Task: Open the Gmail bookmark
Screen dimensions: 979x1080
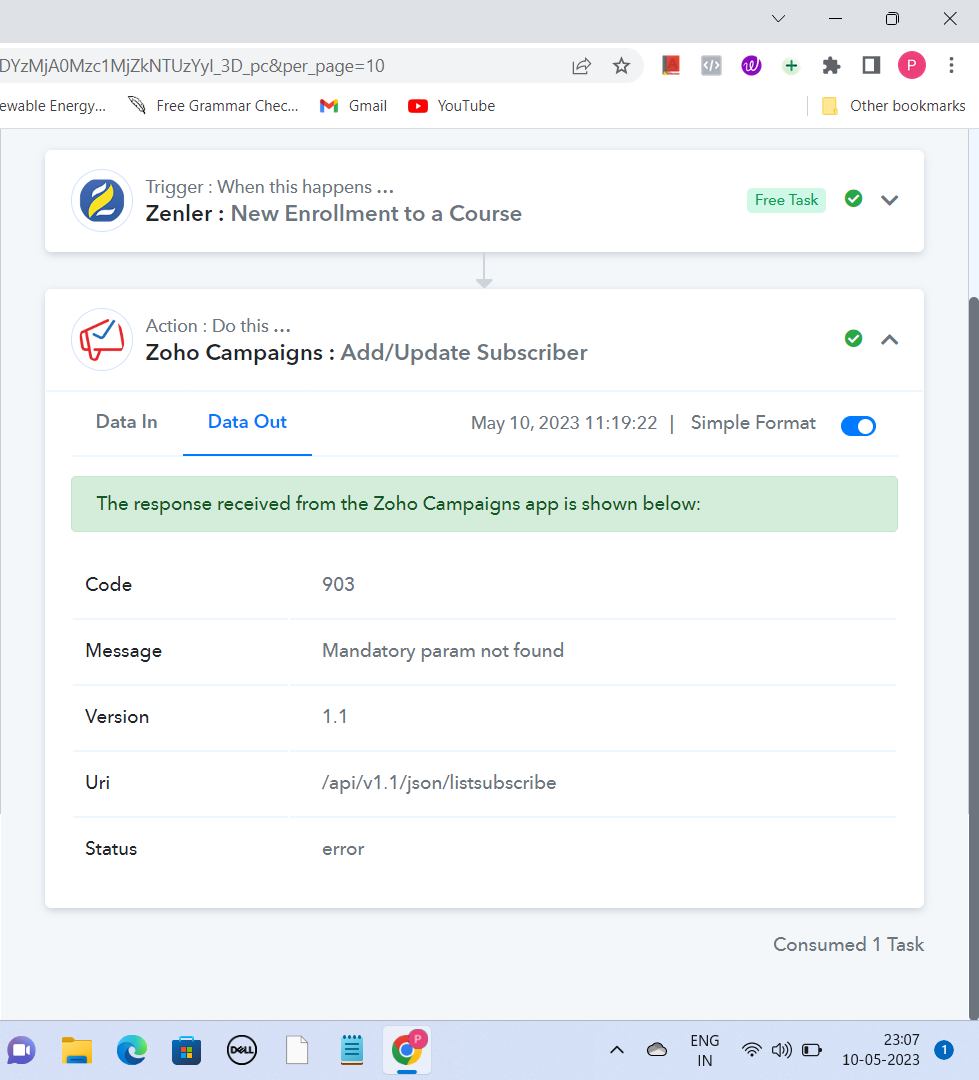Action: [353, 106]
